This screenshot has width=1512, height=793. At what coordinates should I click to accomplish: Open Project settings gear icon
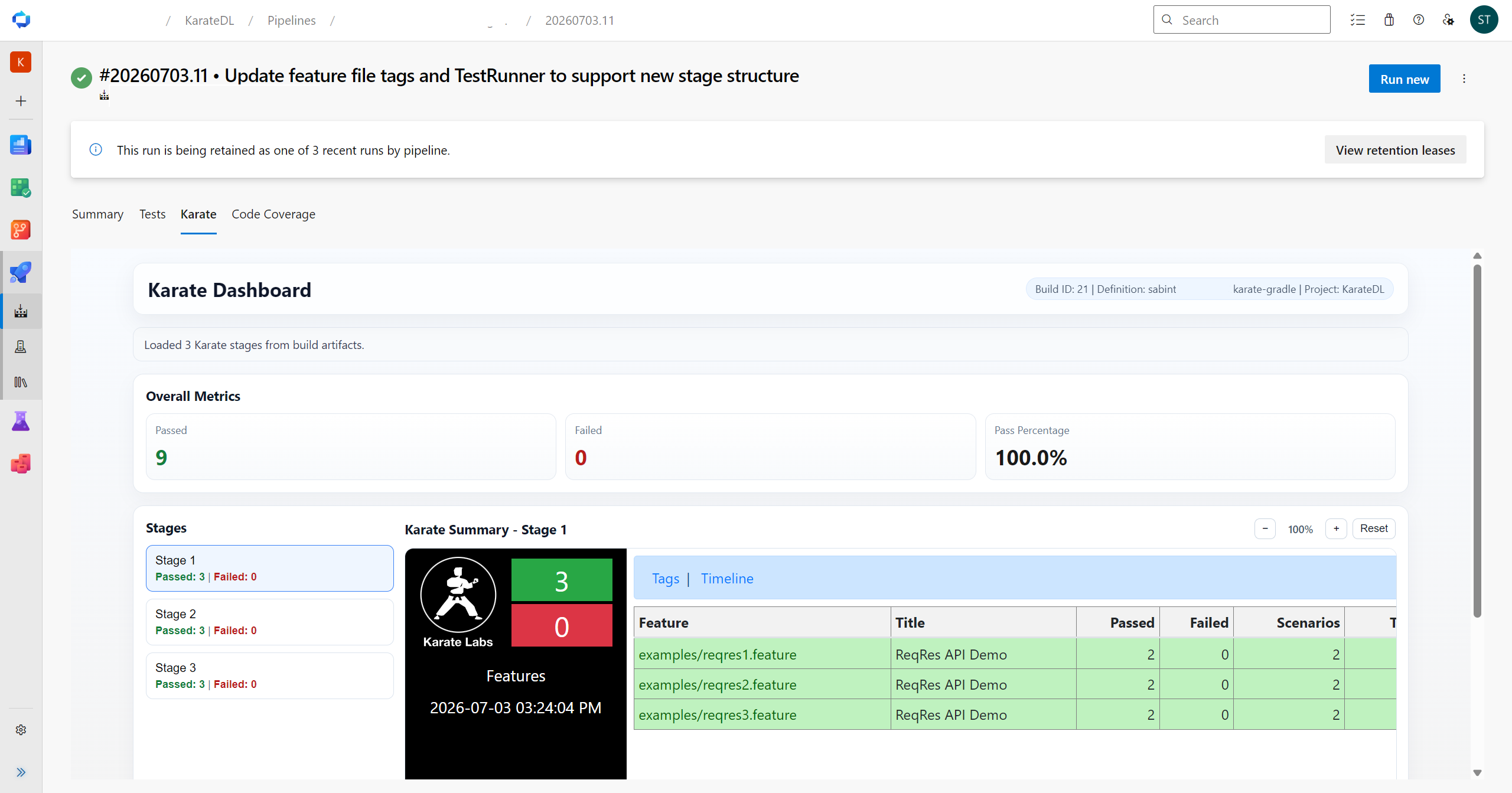coord(21,730)
